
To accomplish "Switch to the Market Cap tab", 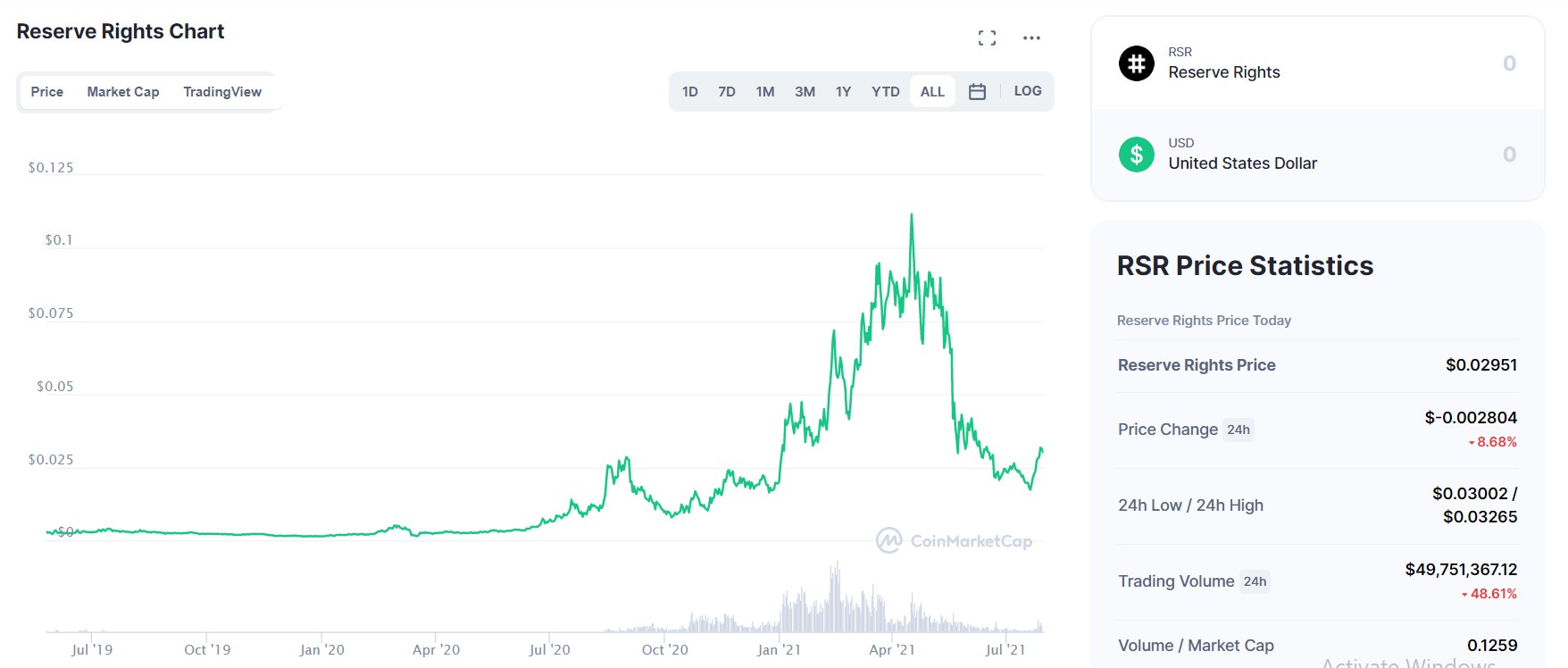I will [122, 91].
